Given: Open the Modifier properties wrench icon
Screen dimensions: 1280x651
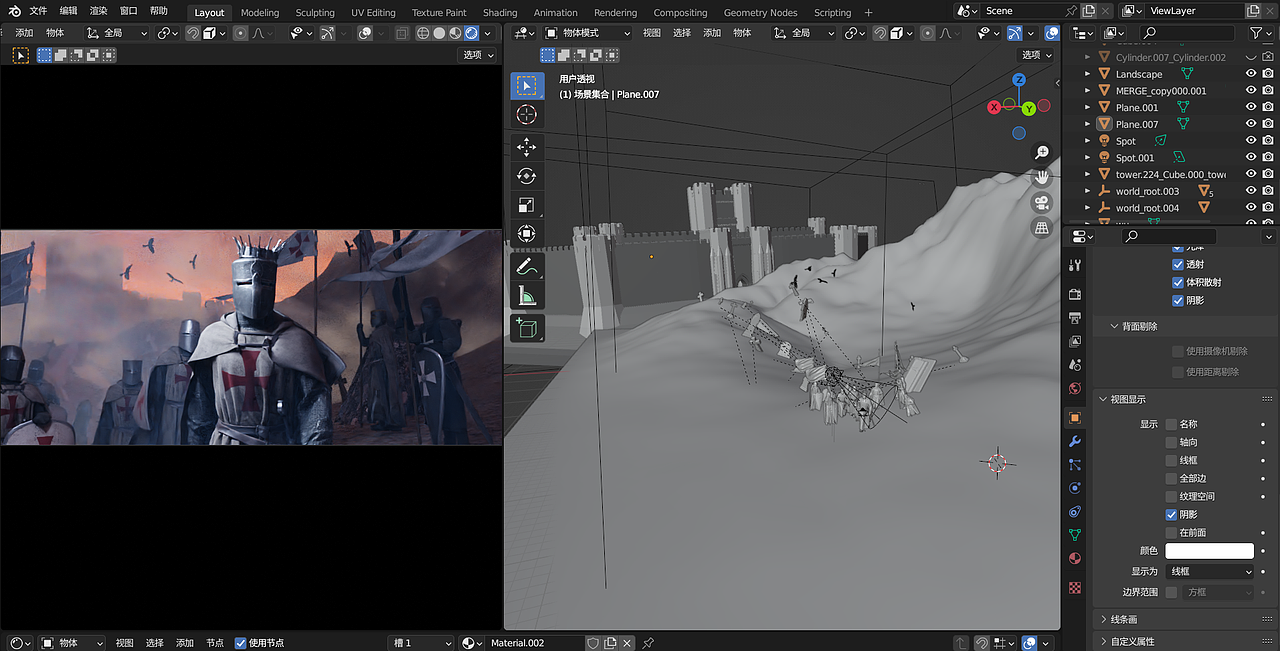Looking at the screenshot, I should 1074,441.
